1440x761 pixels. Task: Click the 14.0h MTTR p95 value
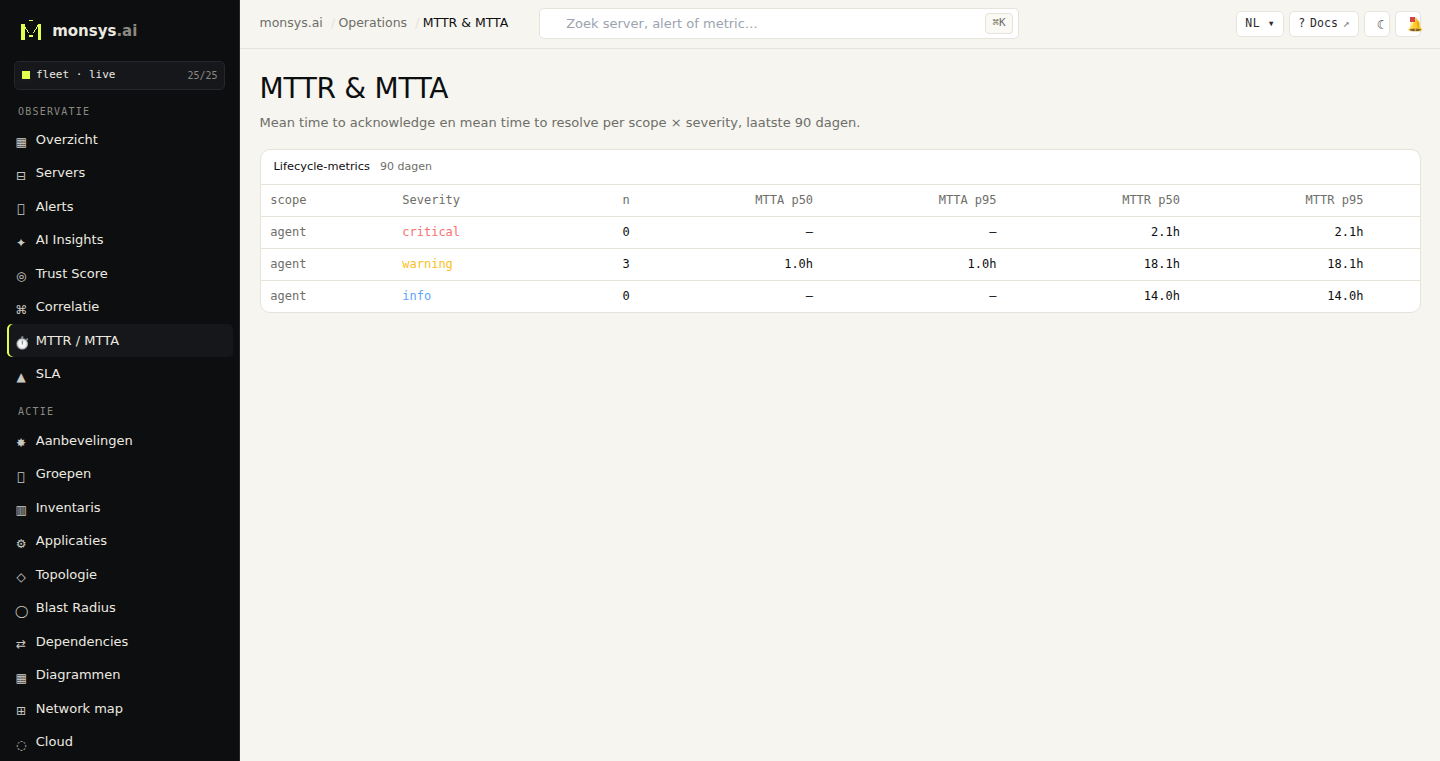[1345, 296]
